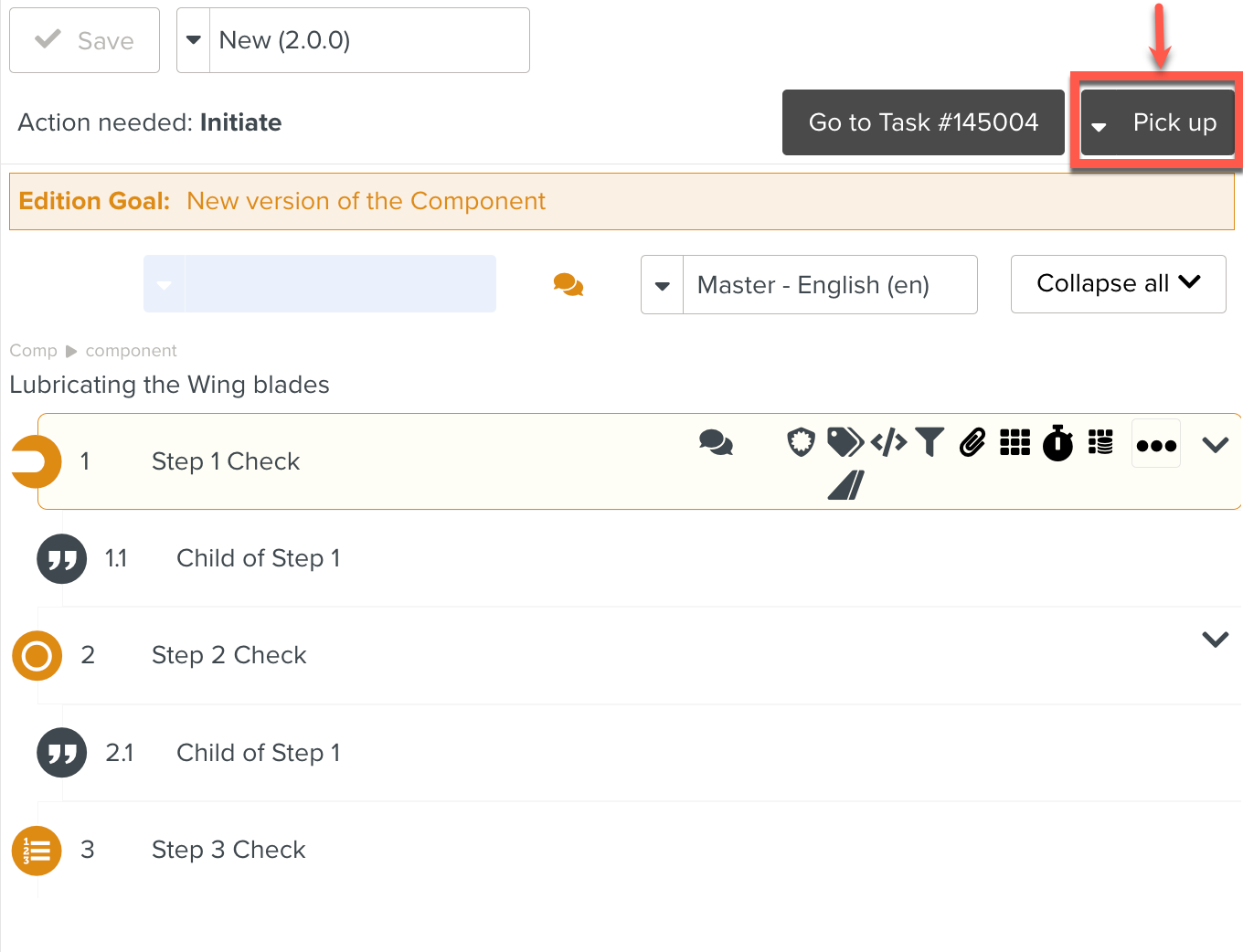Select the Child of Step 1 item 2.1
The image size is (1243, 952).
pyautogui.click(x=258, y=753)
